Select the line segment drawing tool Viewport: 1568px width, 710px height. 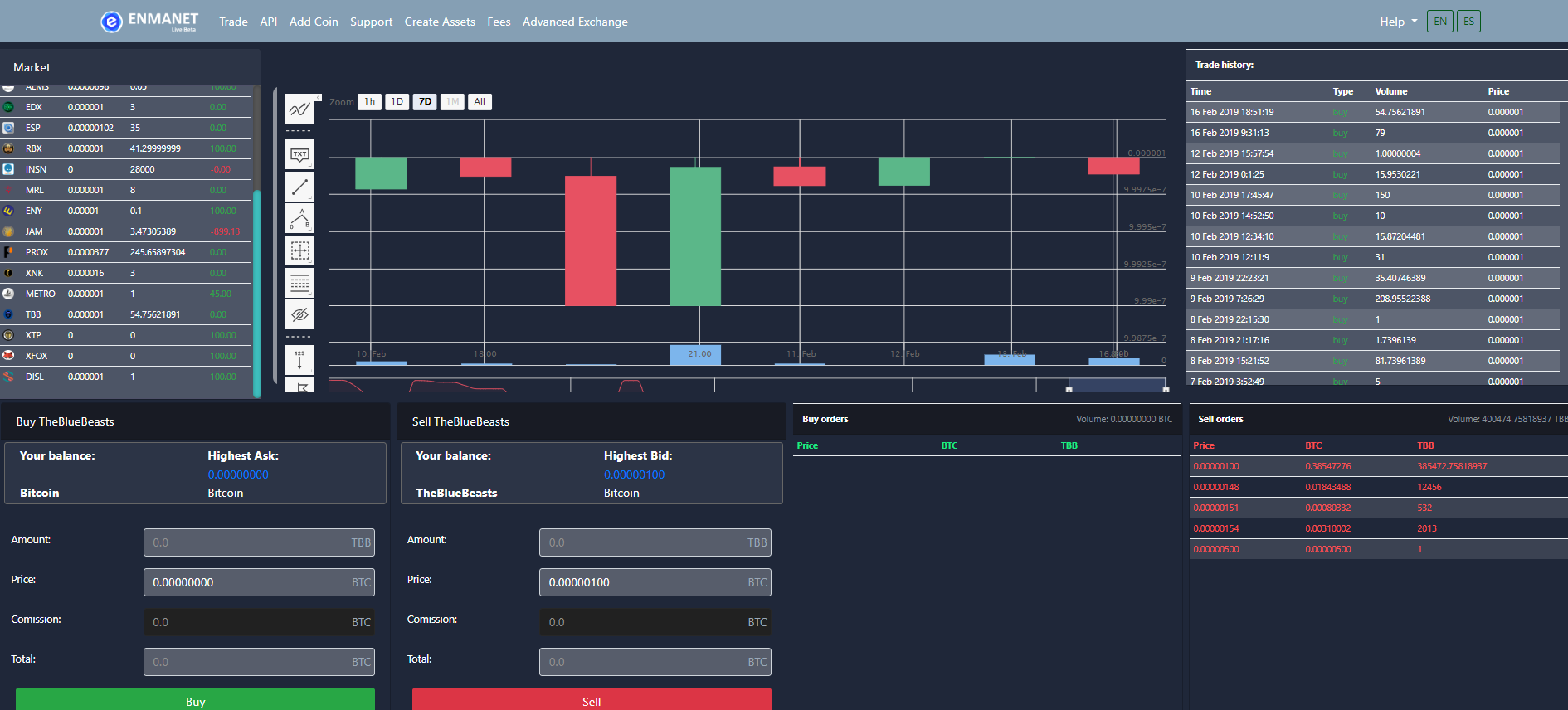[x=299, y=187]
